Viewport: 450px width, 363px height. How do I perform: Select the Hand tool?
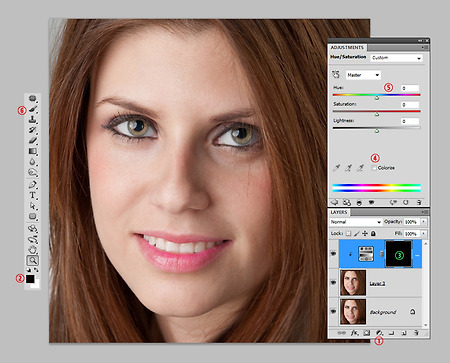[33, 249]
